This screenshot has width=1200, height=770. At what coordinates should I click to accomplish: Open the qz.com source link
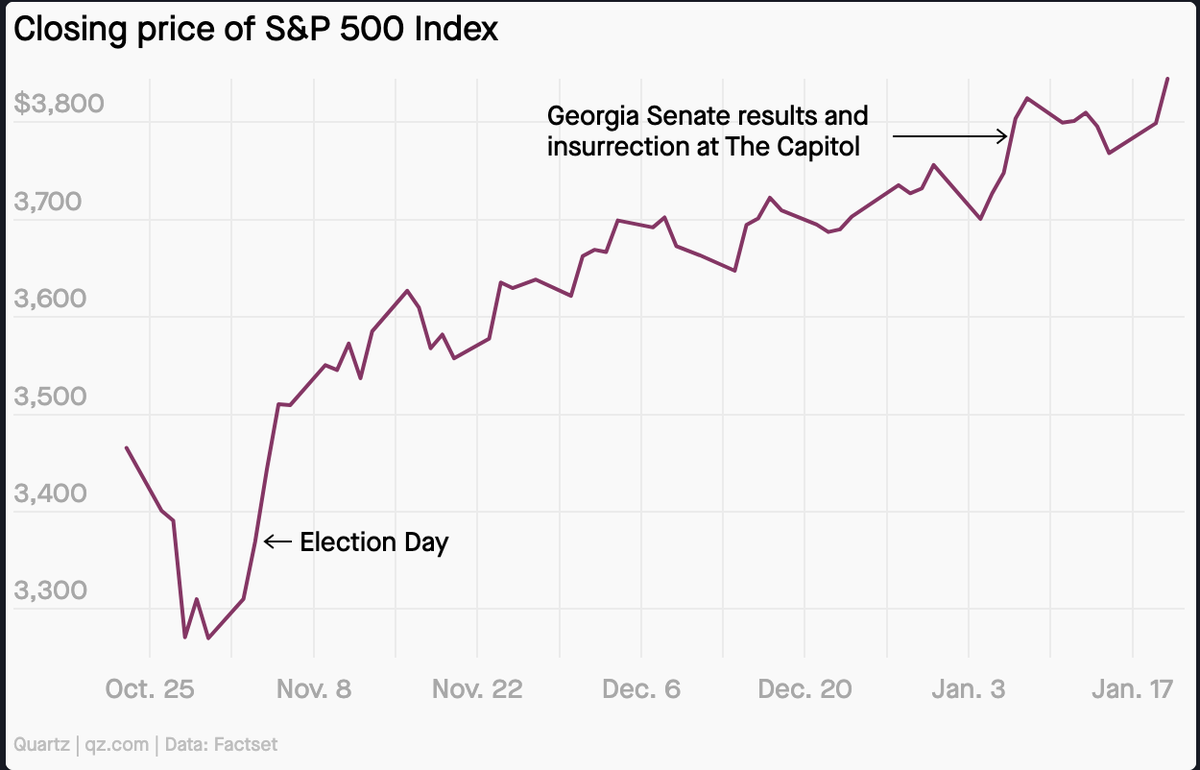(119, 744)
